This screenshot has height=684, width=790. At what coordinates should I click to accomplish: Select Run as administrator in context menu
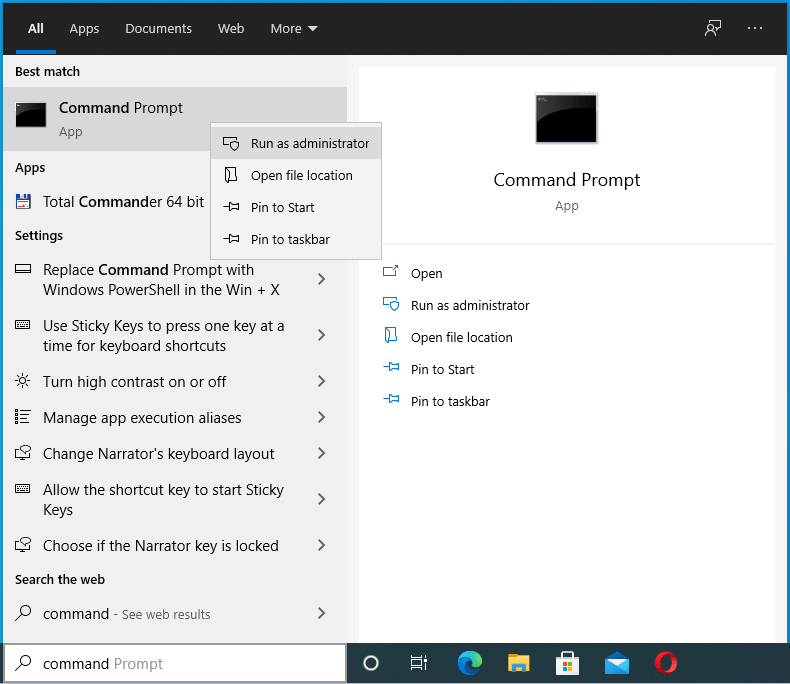click(309, 143)
